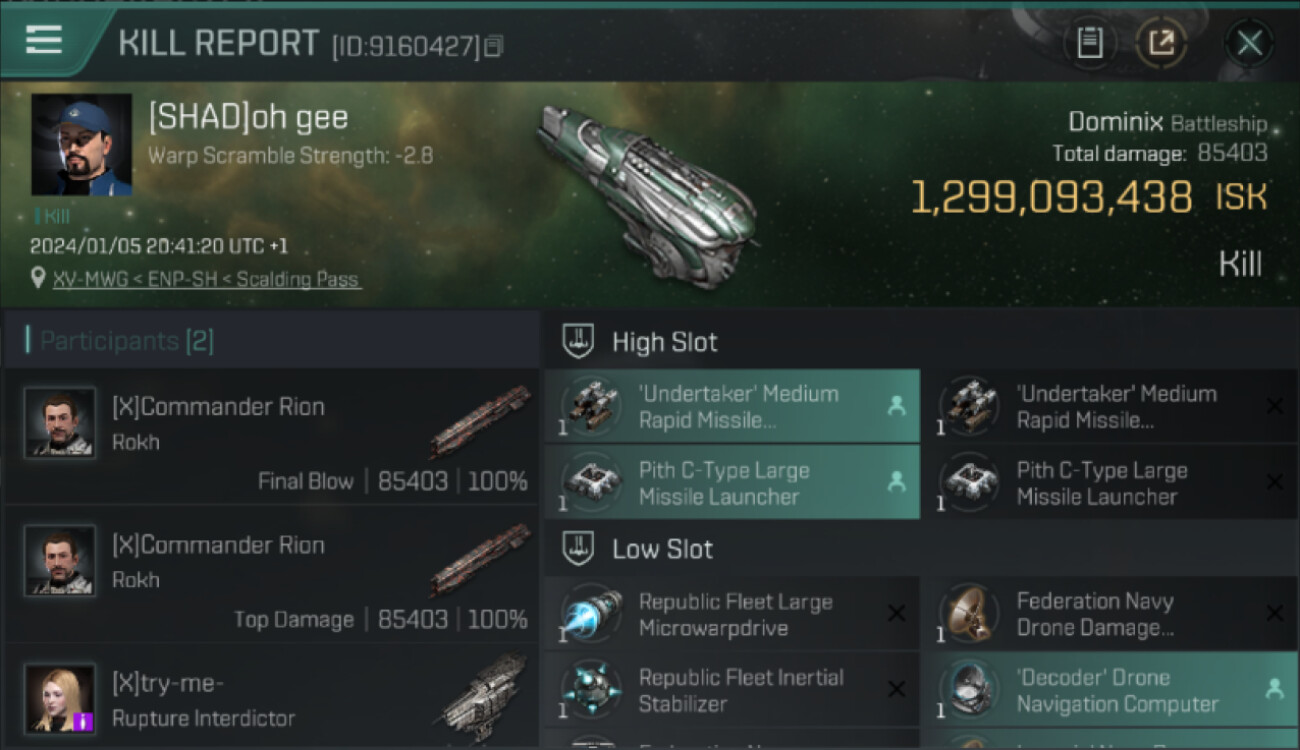Click Republic Fleet Inertial Stabilizer icon
This screenshot has width=1300, height=750.
pyautogui.click(x=591, y=690)
